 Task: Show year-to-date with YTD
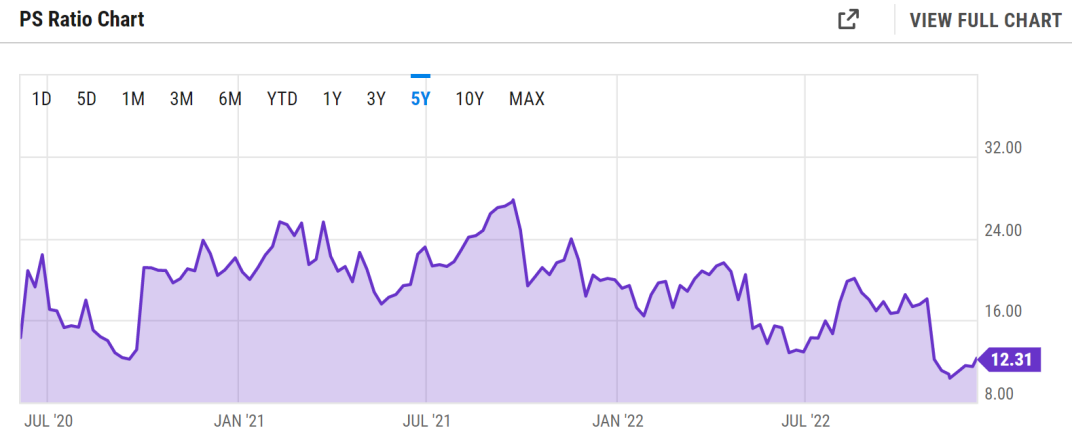[x=282, y=99]
